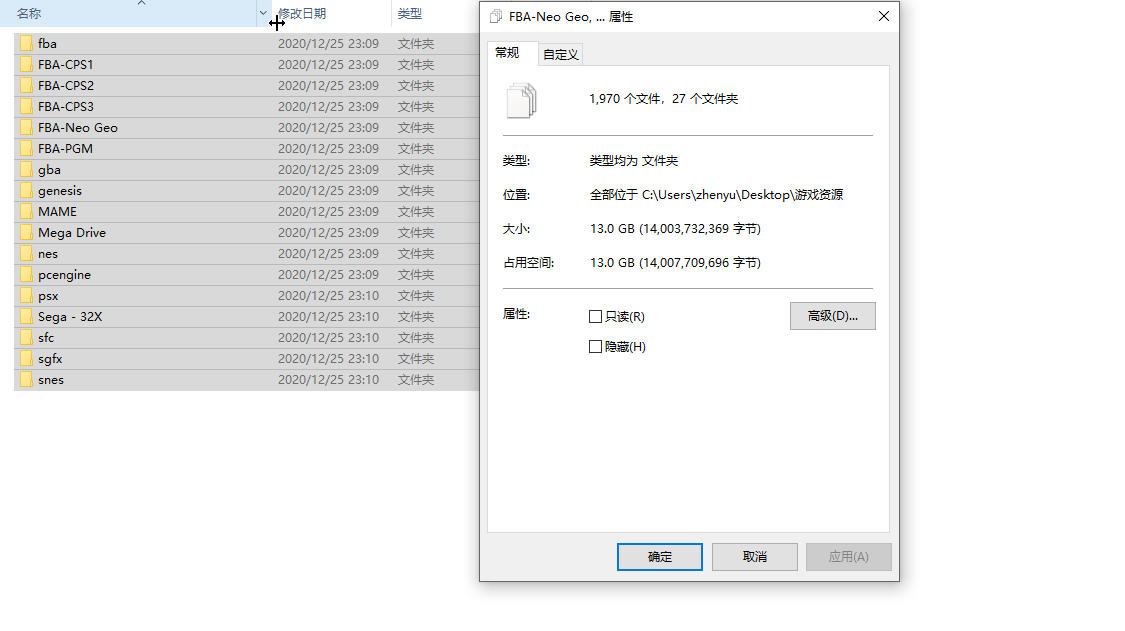Viewport: 1125px width, 631px height.
Task: Click the 类型均为 文件夹 value
Action: 634,161
